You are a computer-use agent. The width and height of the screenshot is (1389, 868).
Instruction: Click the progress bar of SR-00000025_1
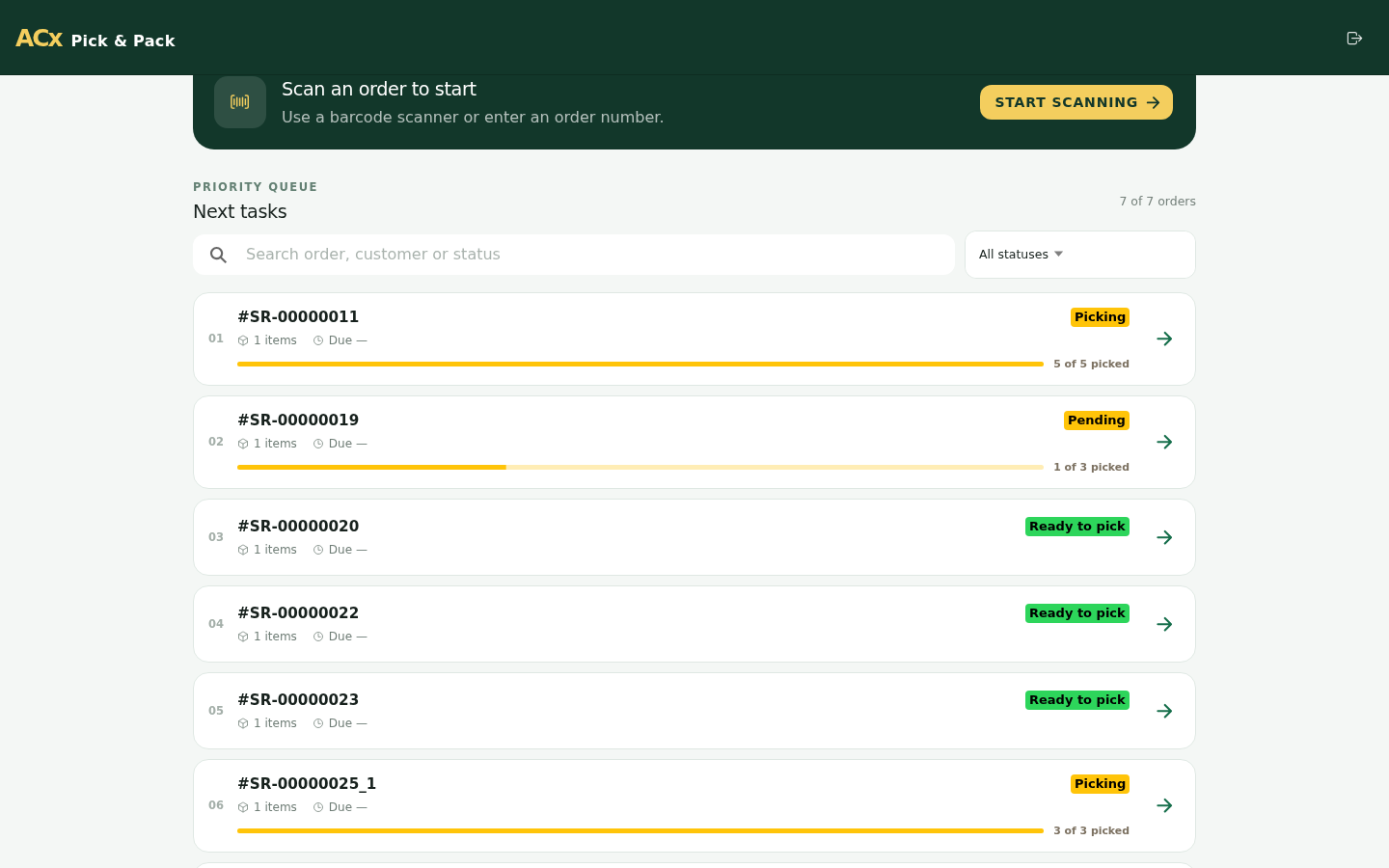[x=640, y=830]
